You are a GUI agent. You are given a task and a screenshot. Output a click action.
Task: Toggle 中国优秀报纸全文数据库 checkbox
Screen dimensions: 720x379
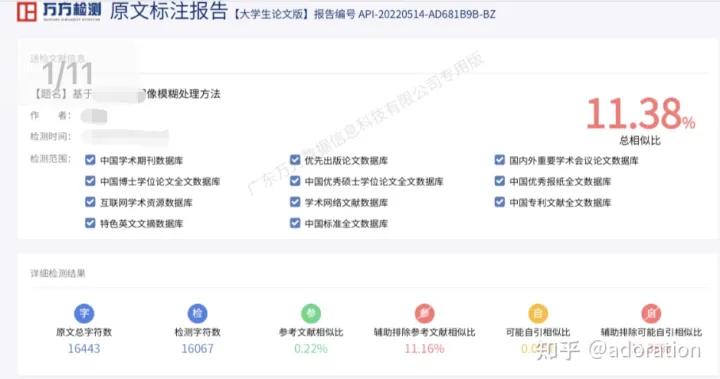coord(500,181)
